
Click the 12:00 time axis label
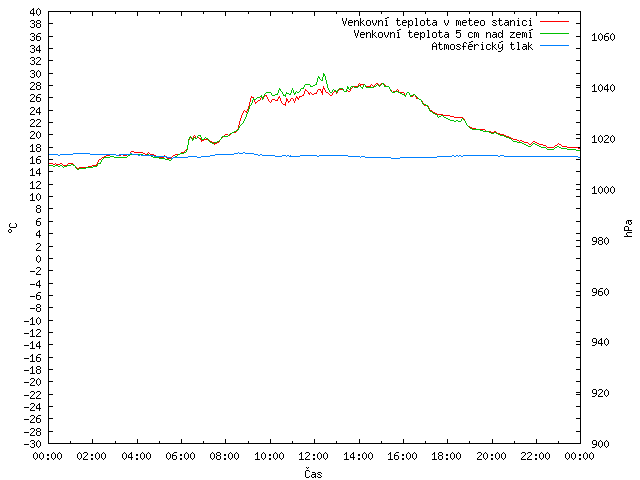[313, 456]
